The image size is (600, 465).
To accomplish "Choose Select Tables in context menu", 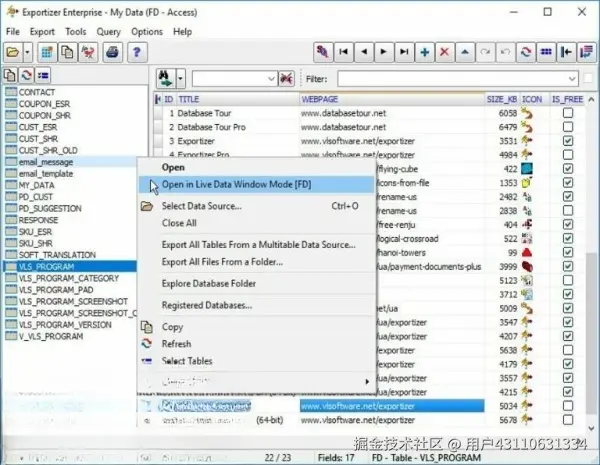I will [x=256, y=361].
